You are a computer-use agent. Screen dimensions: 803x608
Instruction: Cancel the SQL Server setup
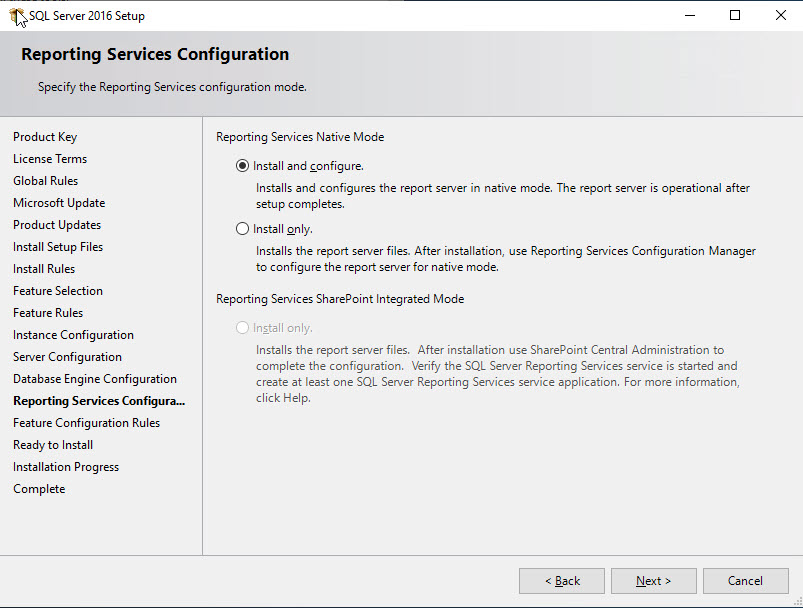[745, 580]
